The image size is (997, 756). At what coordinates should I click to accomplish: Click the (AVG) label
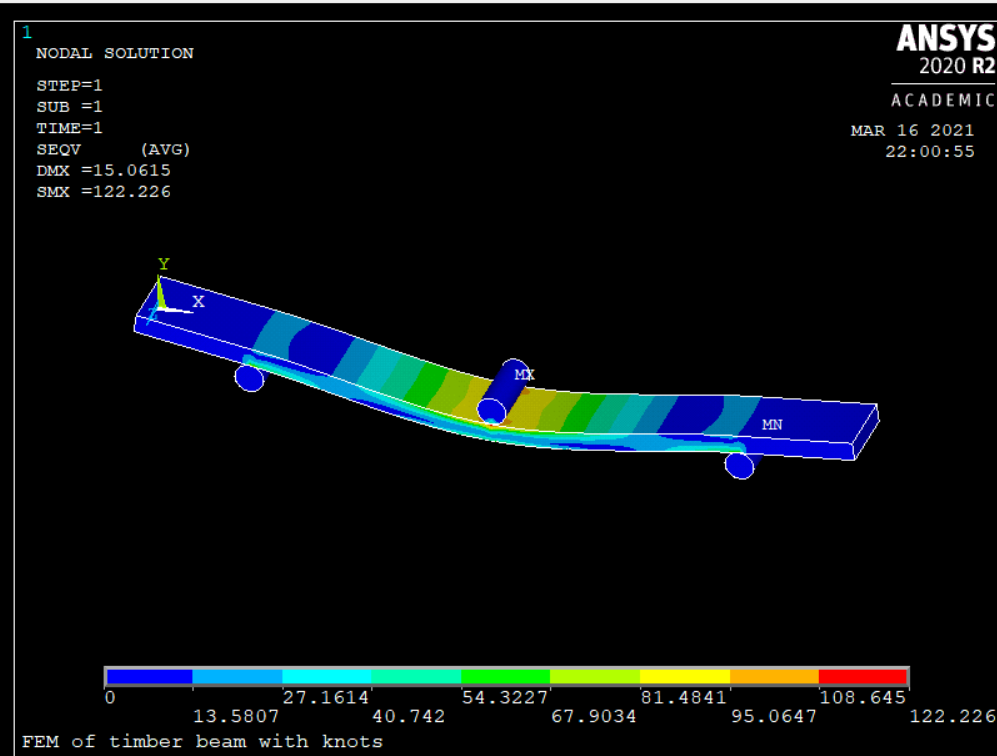click(165, 149)
